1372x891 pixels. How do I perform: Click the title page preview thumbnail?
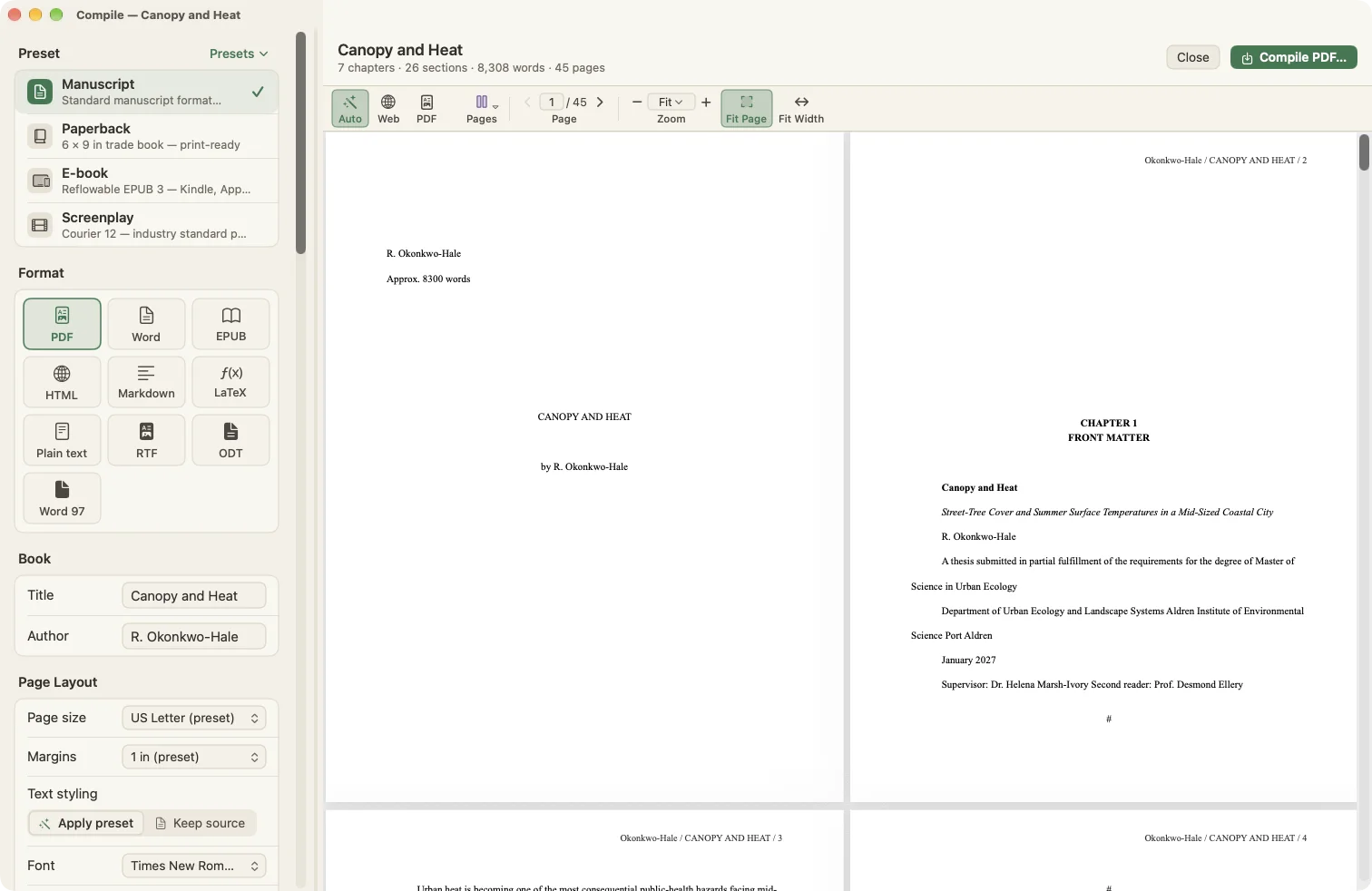[584, 467]
